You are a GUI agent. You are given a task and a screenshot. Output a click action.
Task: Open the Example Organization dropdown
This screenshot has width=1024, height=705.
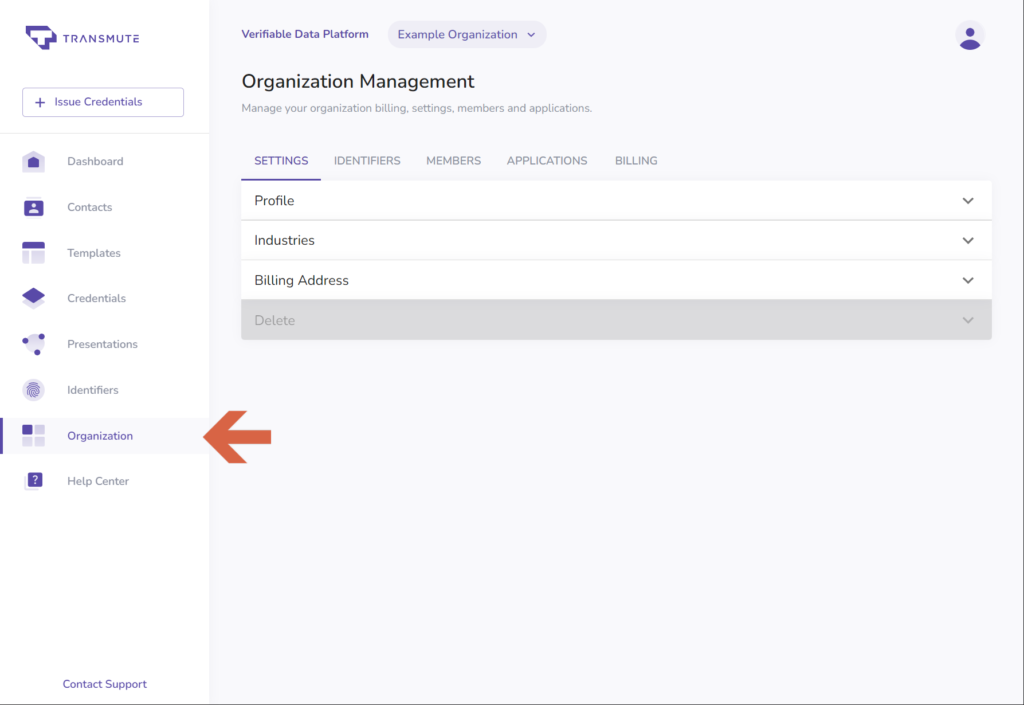pyautogui.click(x=467, y=35)
